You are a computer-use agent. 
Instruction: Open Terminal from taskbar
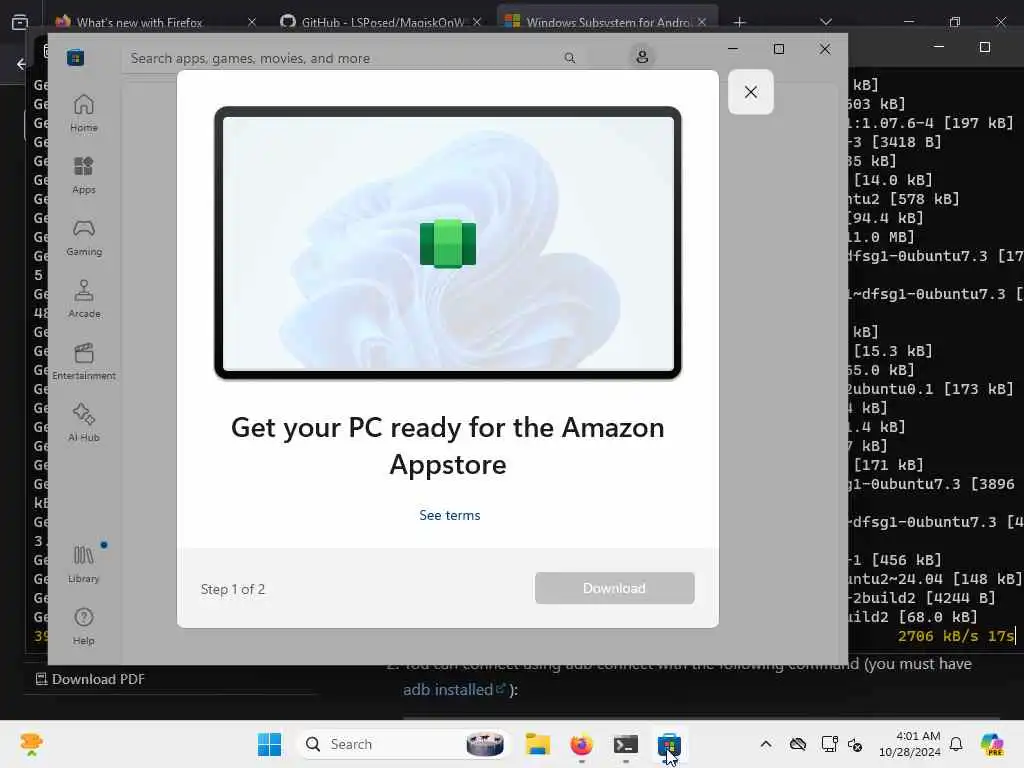click(x=625, y=744)
